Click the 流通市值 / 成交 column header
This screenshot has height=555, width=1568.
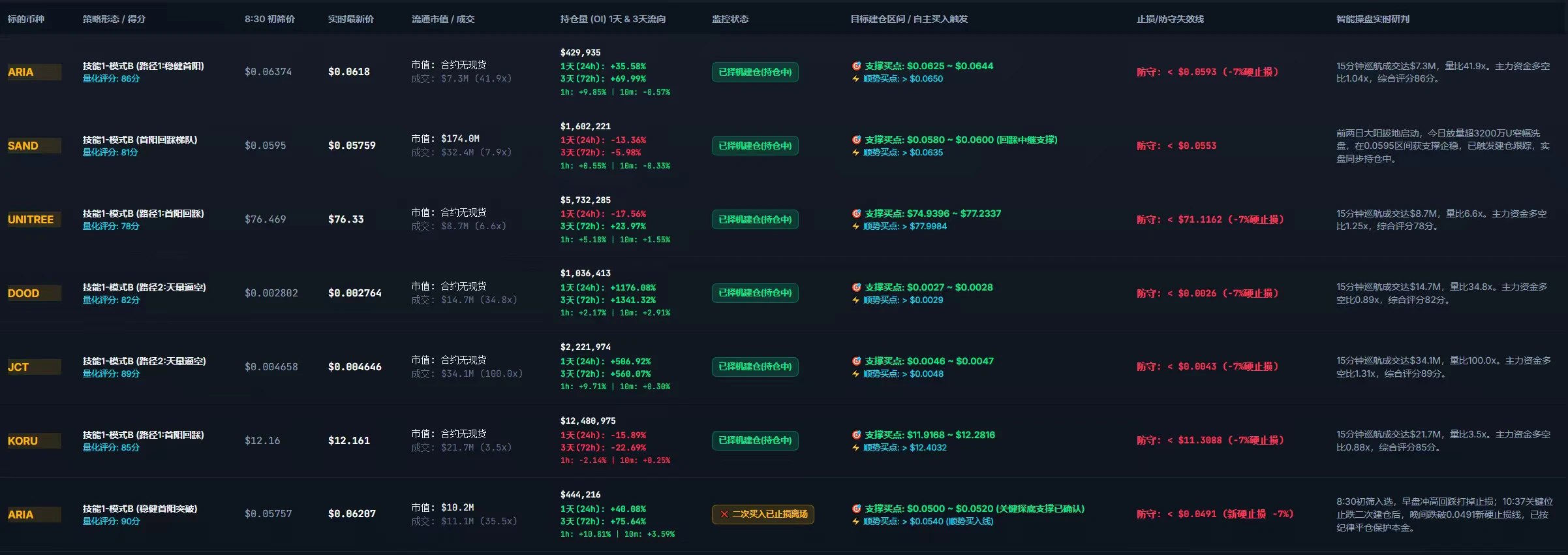[443, 19]
